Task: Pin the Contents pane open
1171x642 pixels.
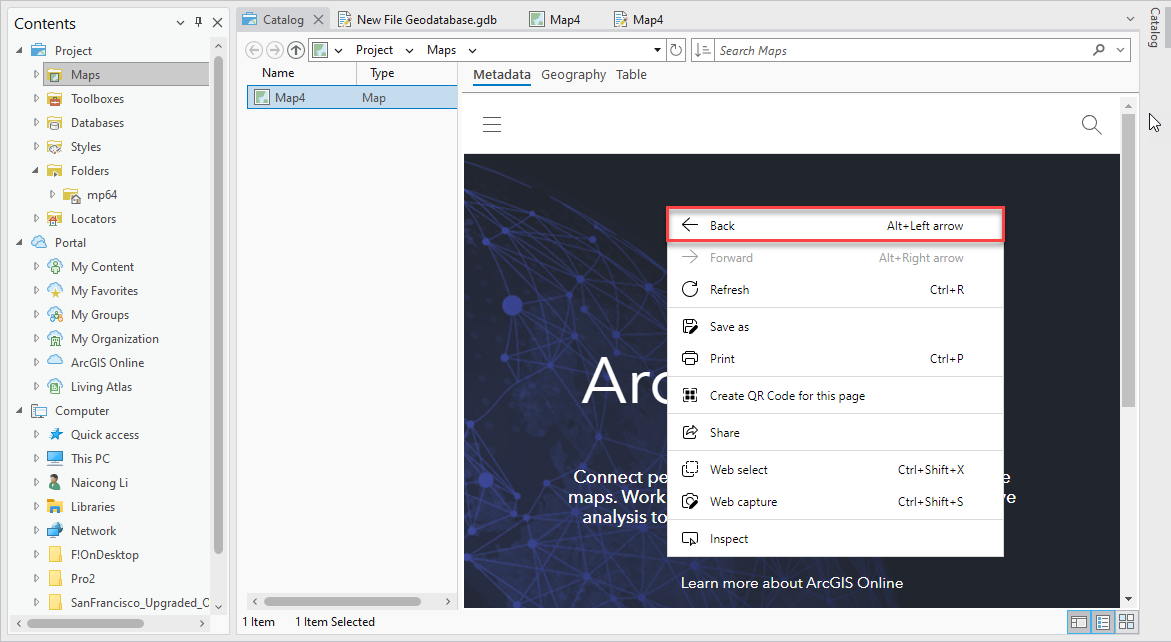Action: coord(198,21)
